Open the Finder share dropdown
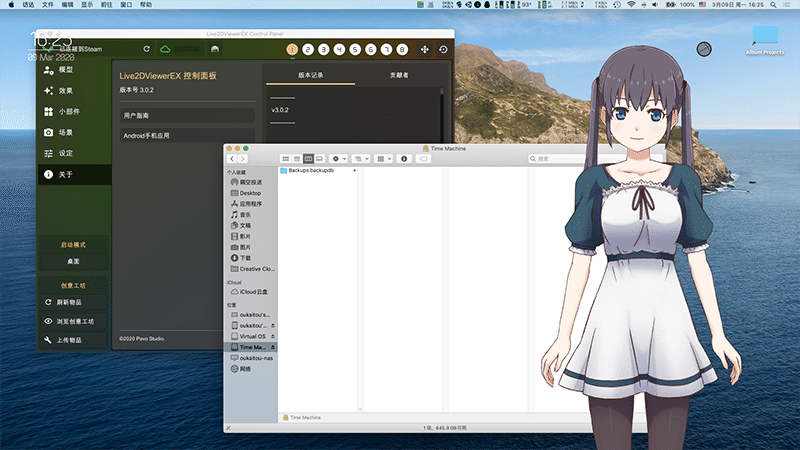Image resolution: width=800 pixels, height=450 pixels. tap(361, 159)
